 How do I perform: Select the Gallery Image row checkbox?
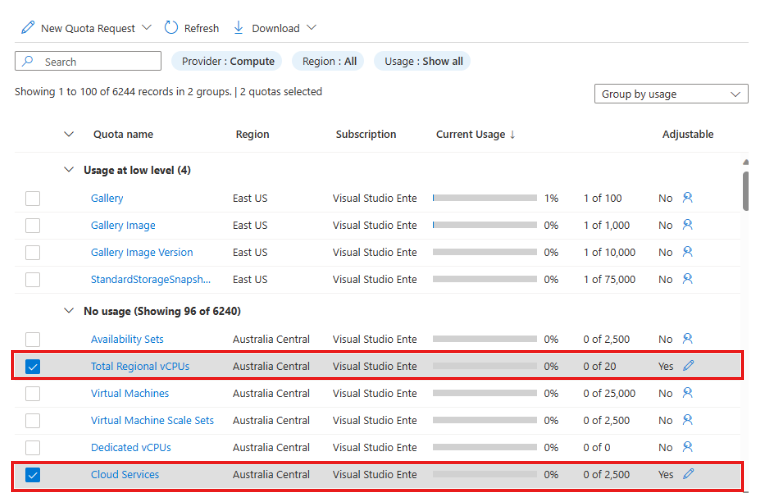click(x=32, y=225)
